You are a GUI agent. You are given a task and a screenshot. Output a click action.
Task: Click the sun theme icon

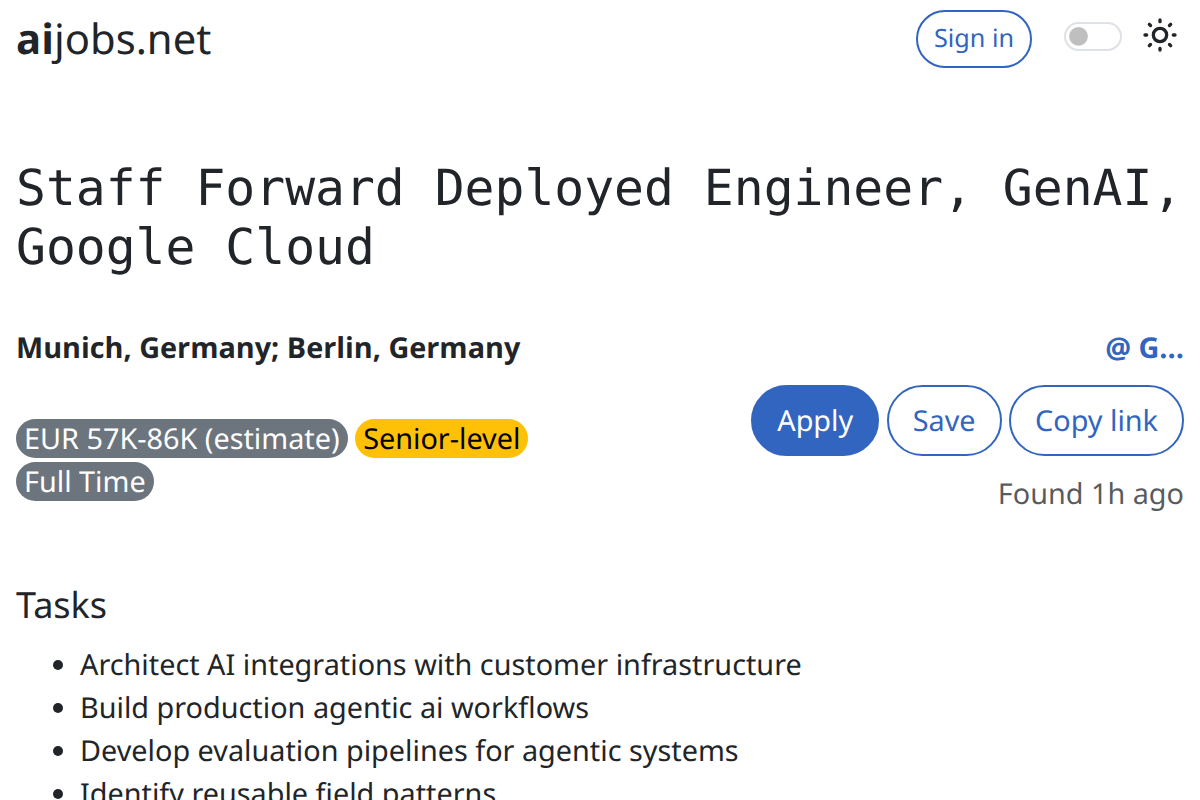[1159, 37]
